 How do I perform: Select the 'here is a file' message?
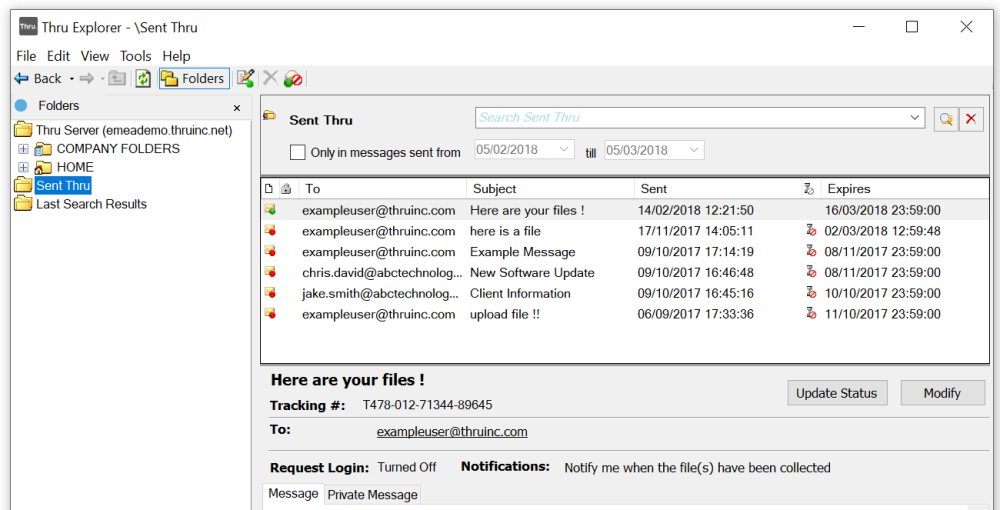tap(625, 231)
